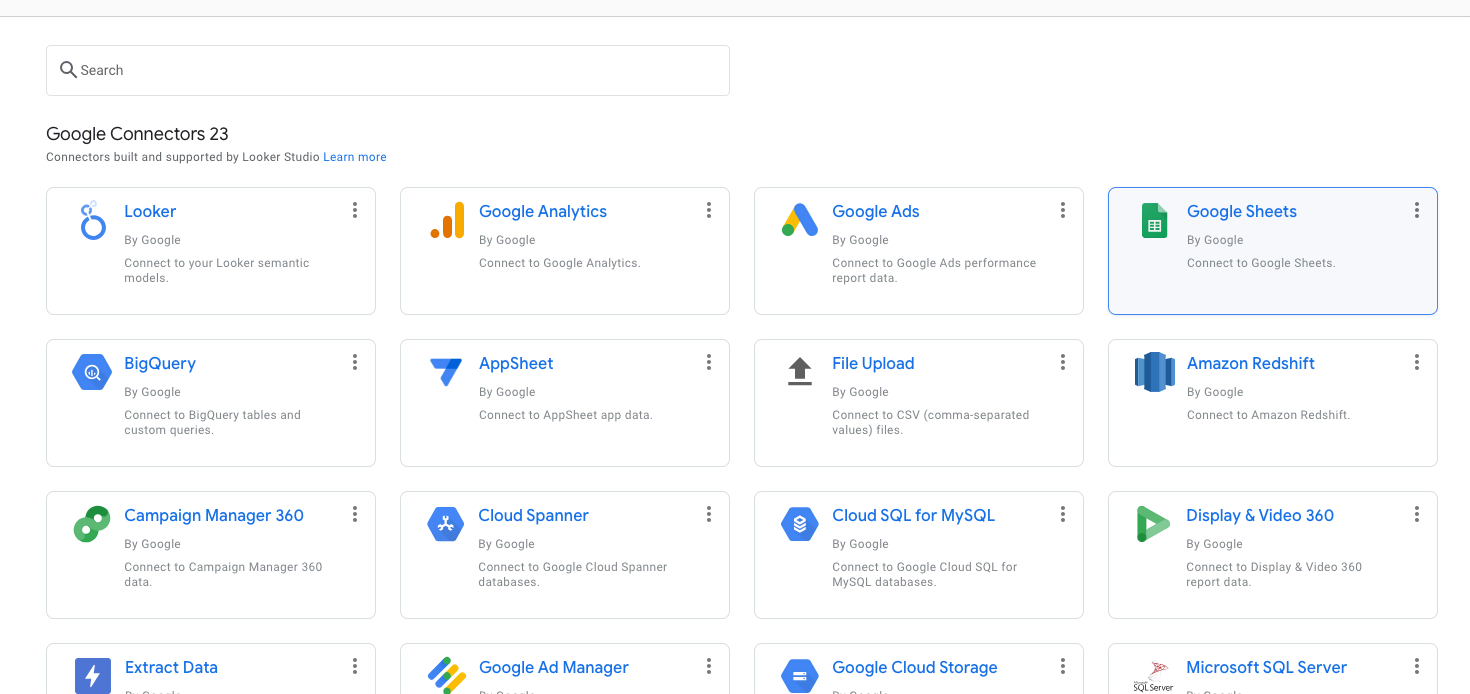Click the Amazon Redshift icon

click(1154, 372)
